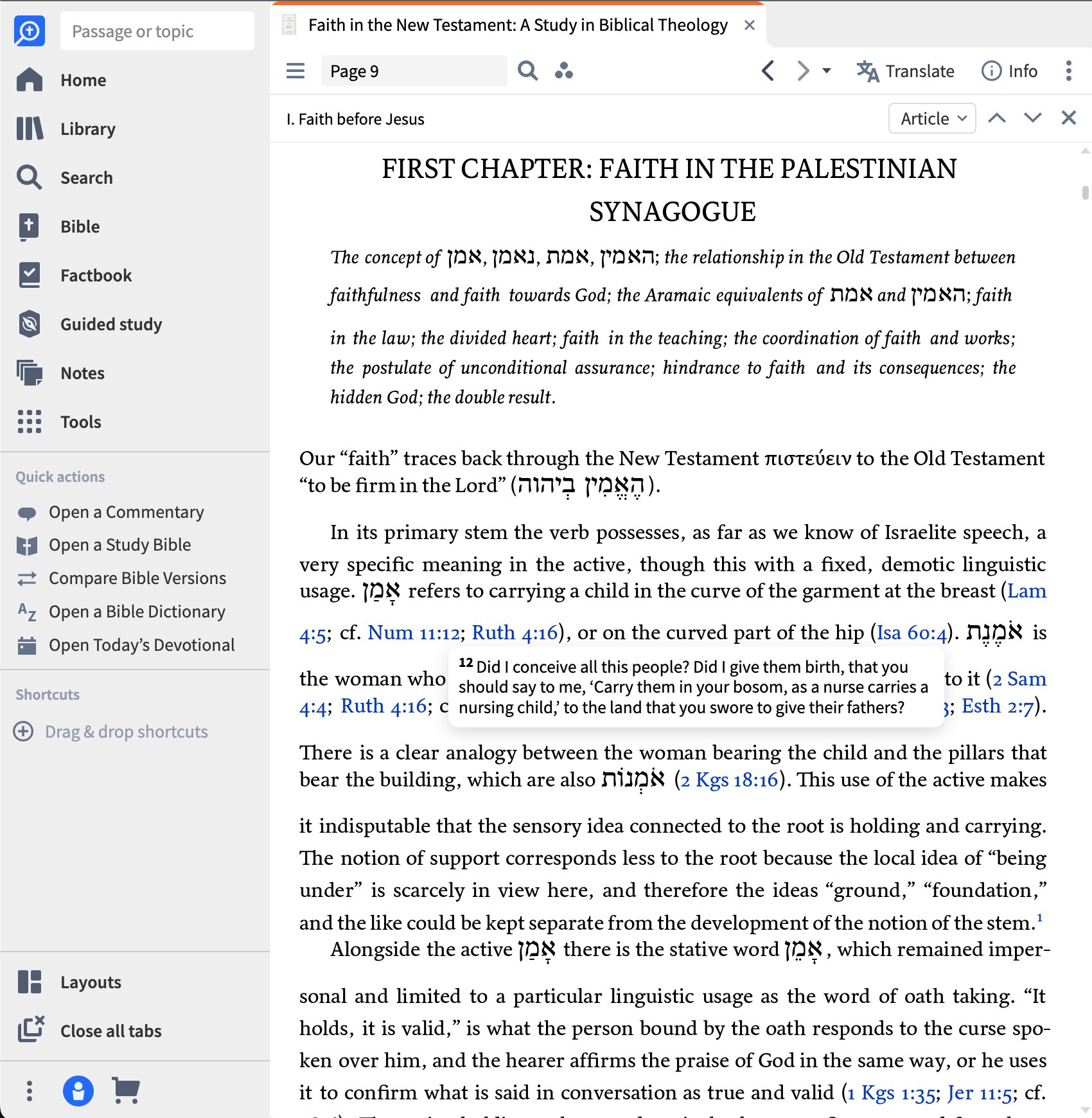Activate the Translate feature
Screen dimensions: 1092x1118
coord(905,71)
